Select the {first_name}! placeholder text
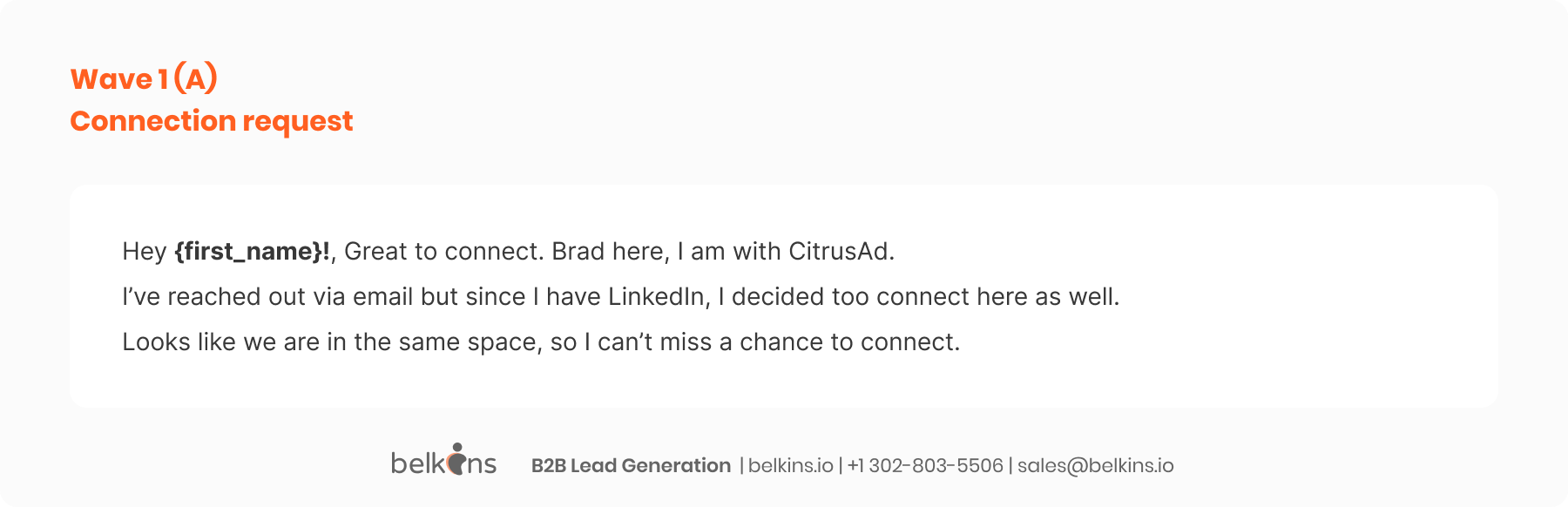The image size is (1568, 507). [x=252, y=252]
